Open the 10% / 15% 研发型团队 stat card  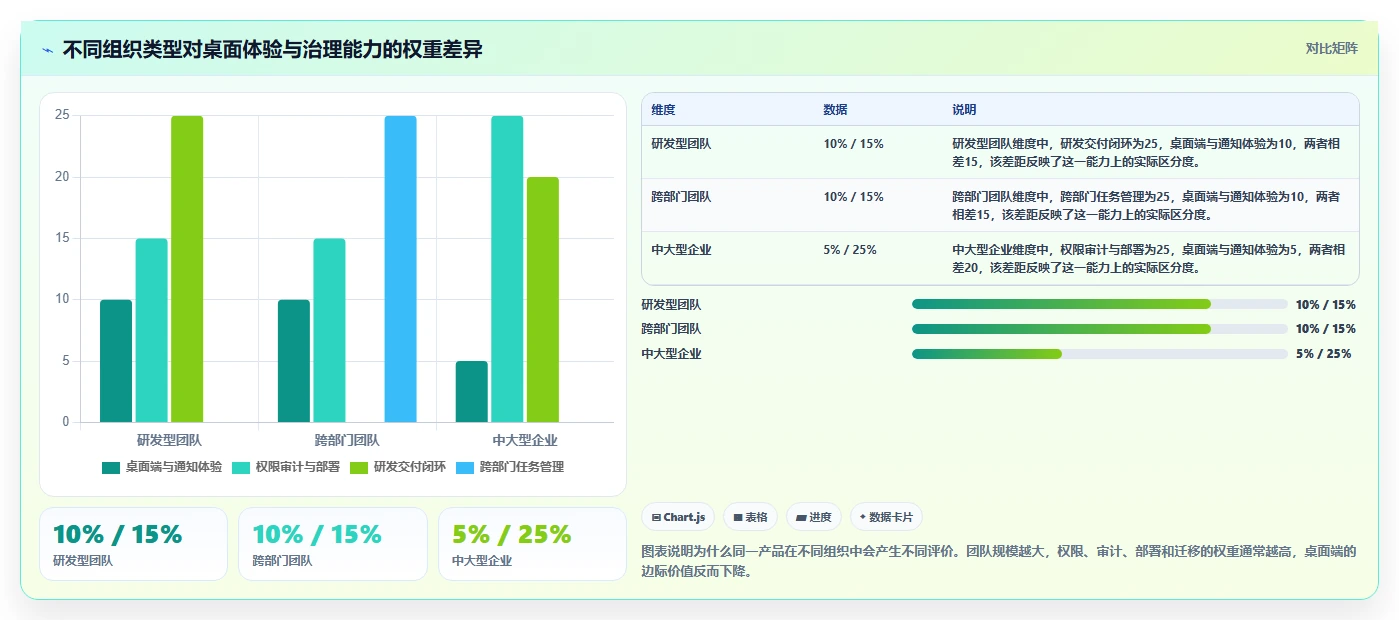(134, 544)
